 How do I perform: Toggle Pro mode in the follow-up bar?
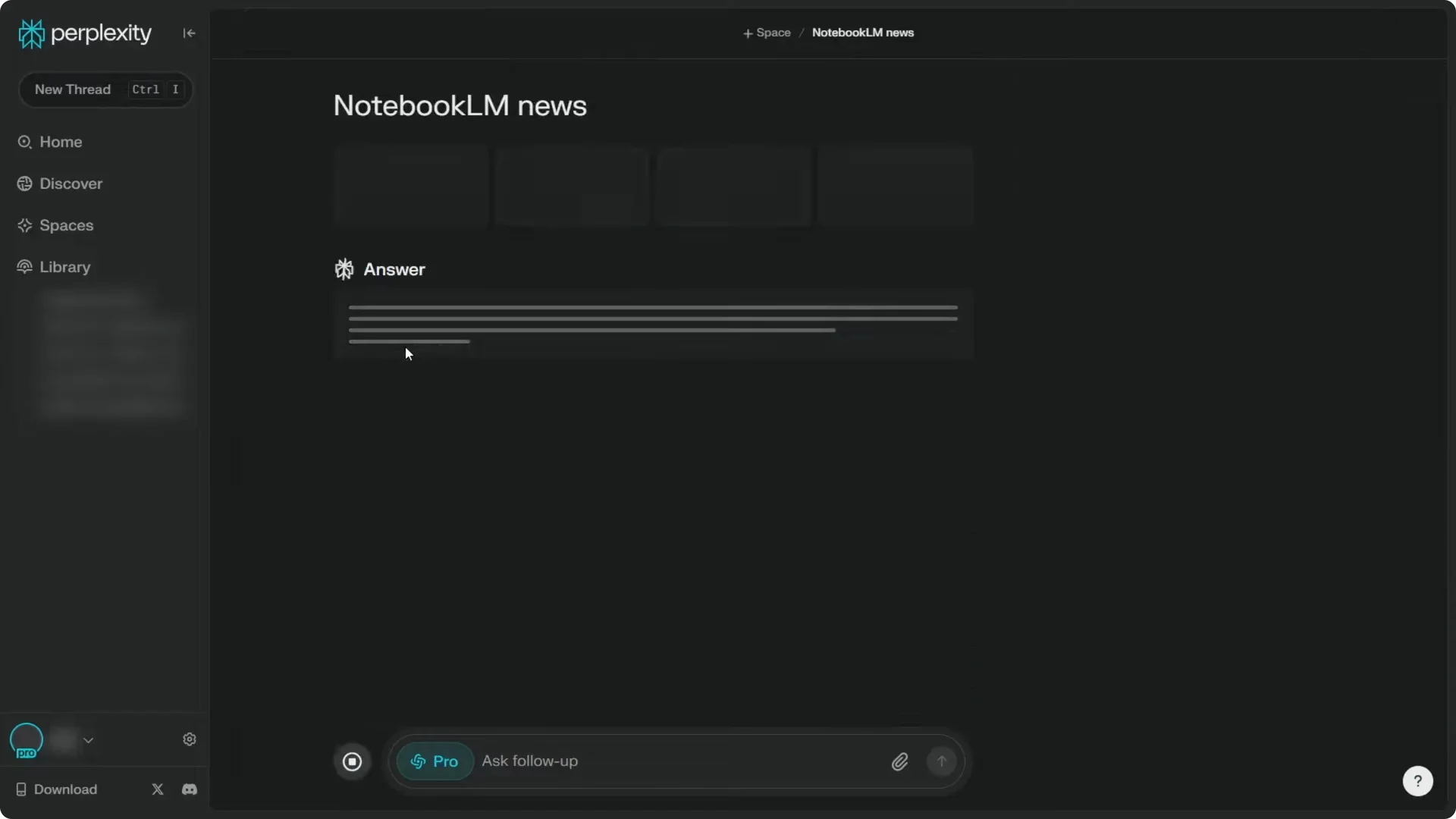click(434, 761)
